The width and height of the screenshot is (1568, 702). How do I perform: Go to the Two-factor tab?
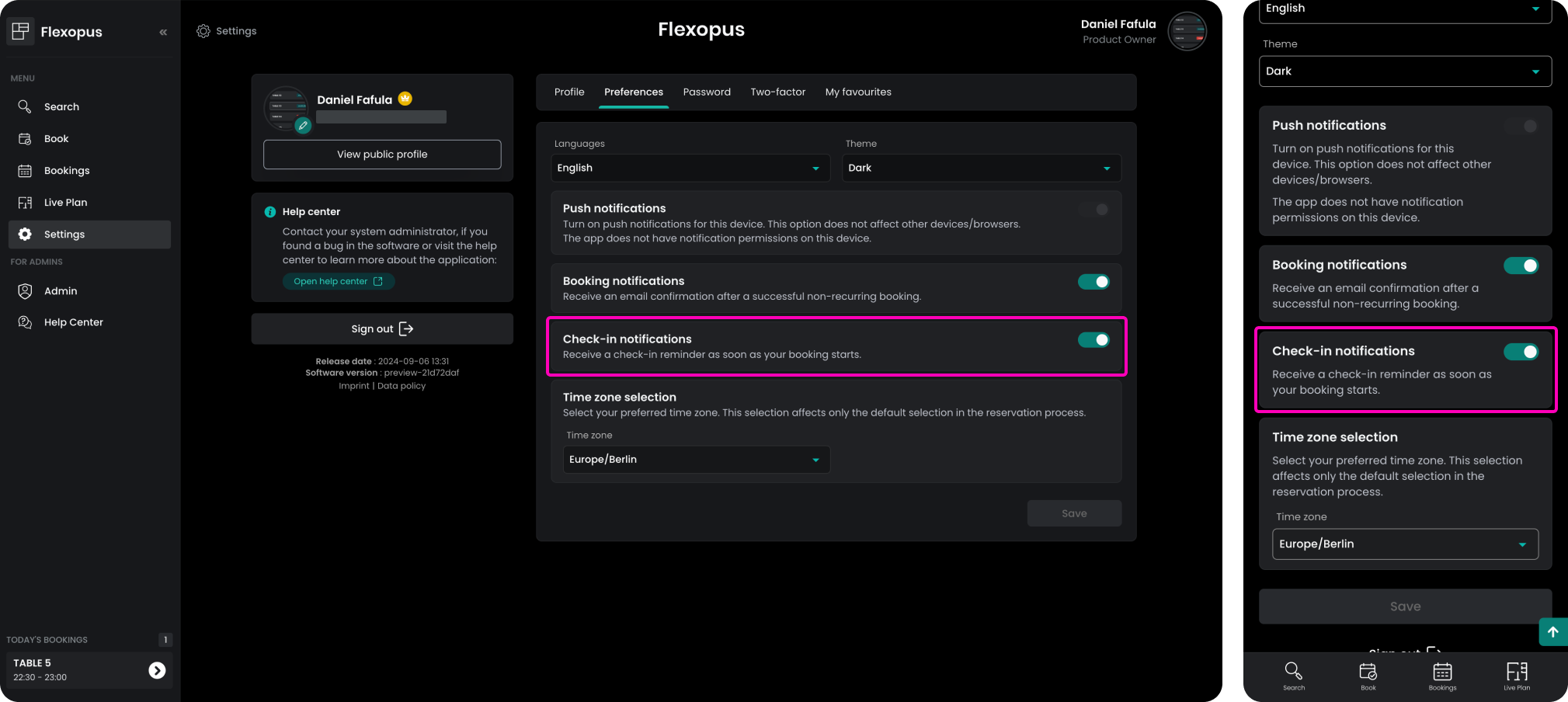(x=777, y=92)
